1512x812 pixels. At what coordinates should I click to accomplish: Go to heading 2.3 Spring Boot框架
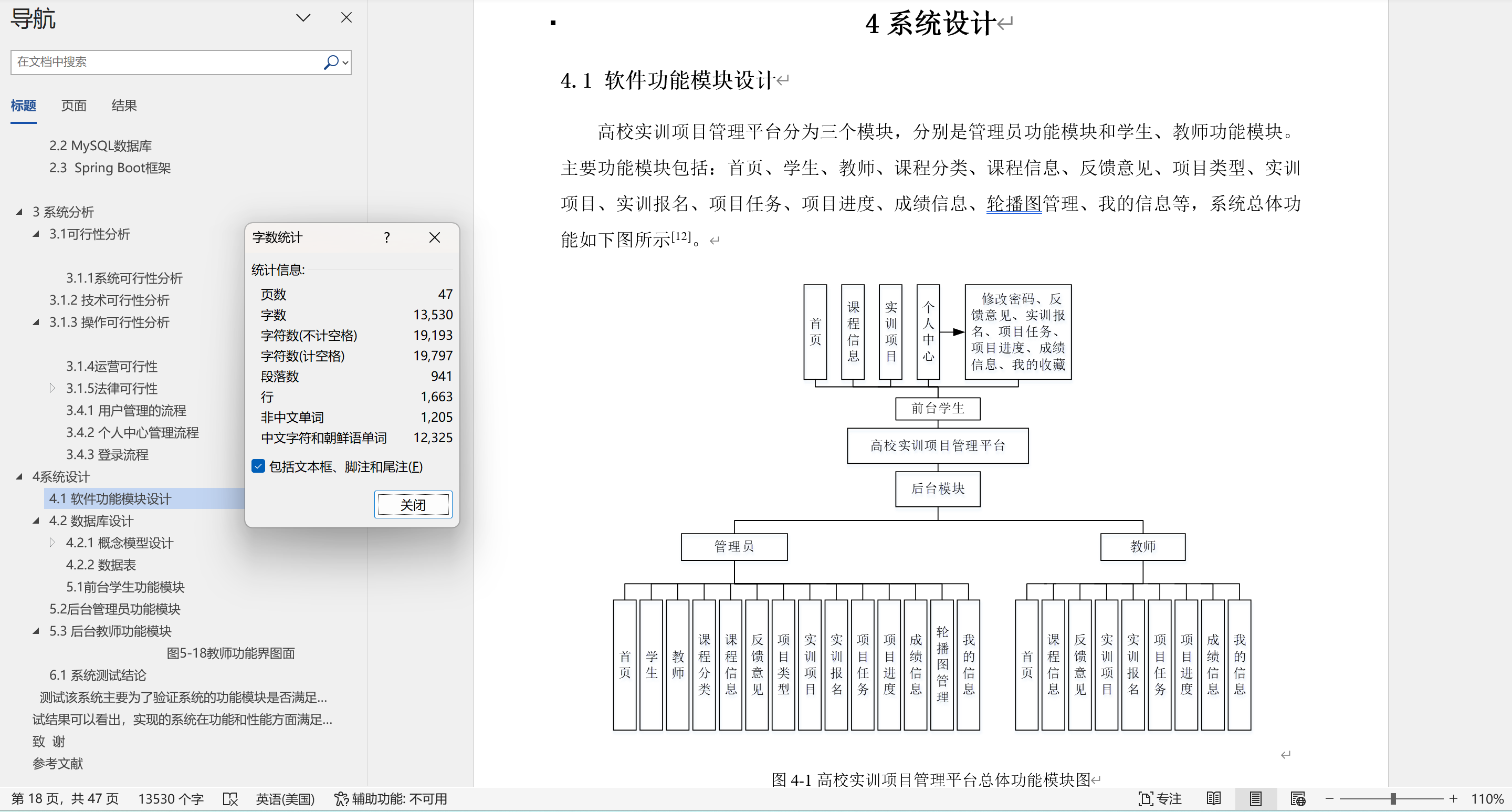pos(110,168)
